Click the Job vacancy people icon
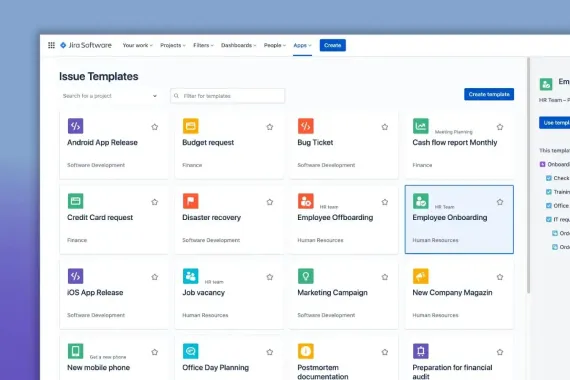 pyautogui.click(x=190, y=276)
